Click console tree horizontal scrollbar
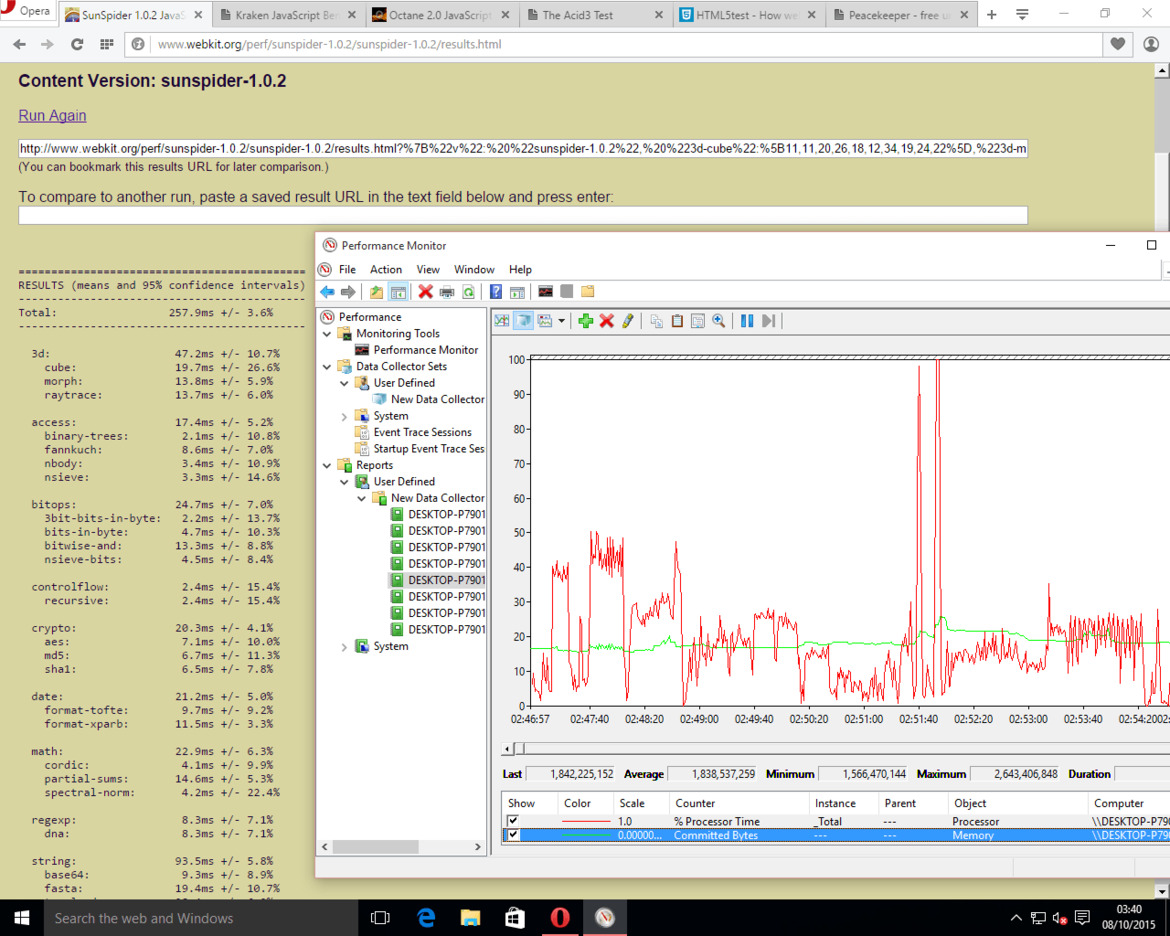This screenshot has height=936, width=1170. click(x=376, y=847)
